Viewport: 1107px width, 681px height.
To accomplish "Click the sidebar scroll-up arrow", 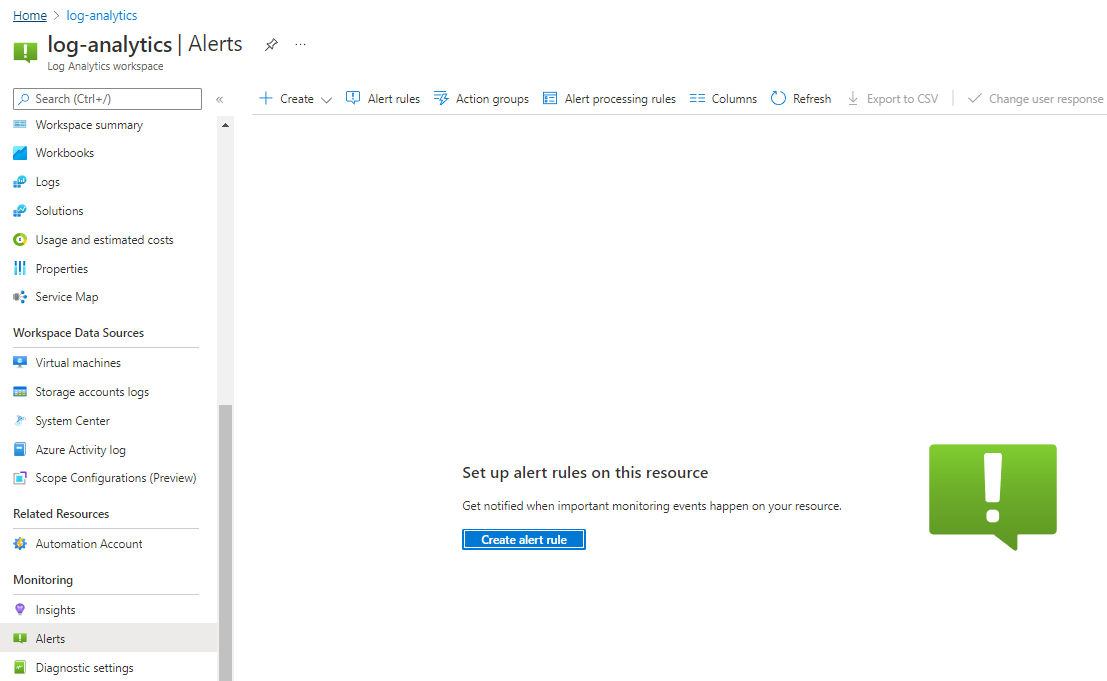I will point(225,125).
